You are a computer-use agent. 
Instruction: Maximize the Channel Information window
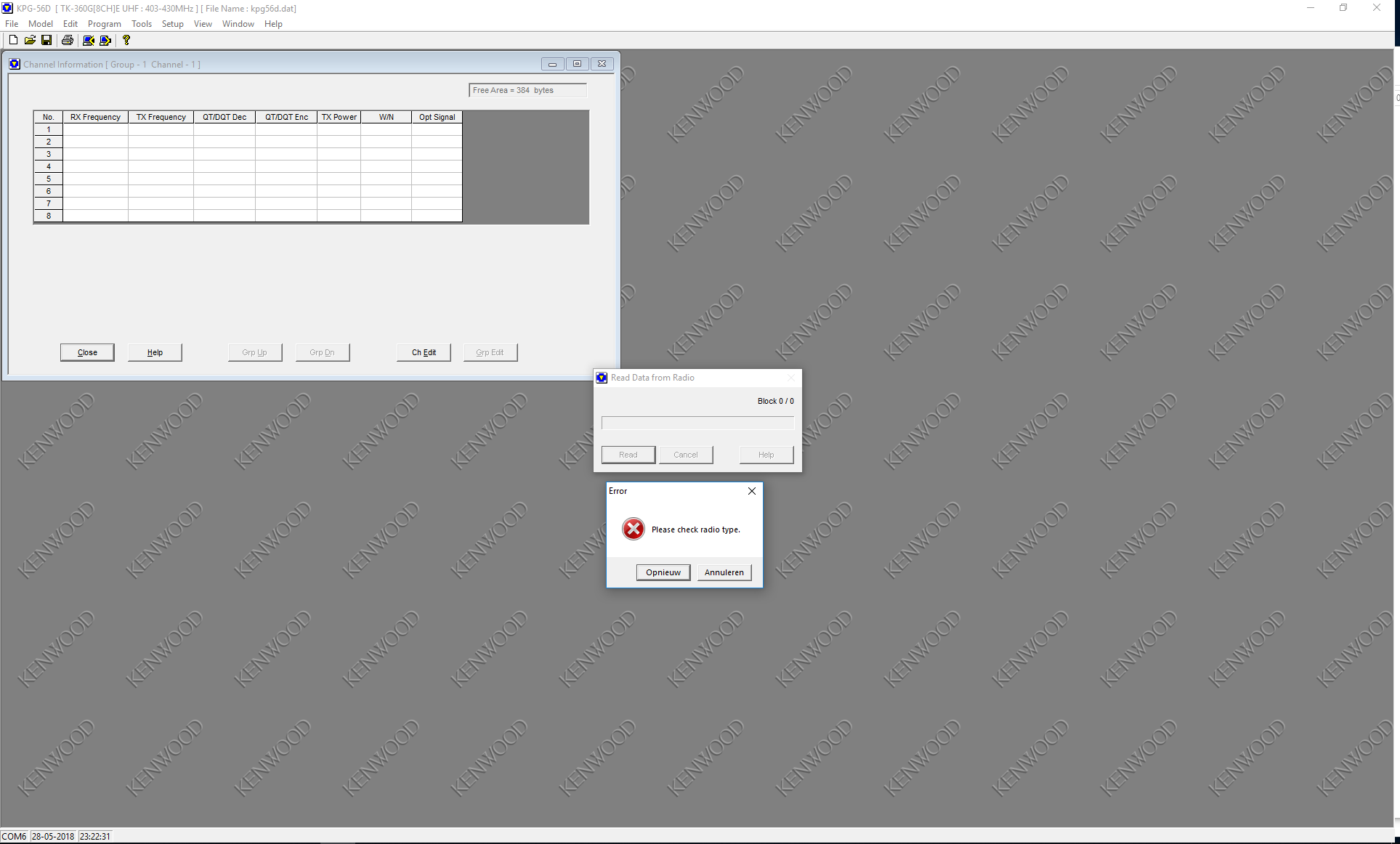(x=578, y=64)
